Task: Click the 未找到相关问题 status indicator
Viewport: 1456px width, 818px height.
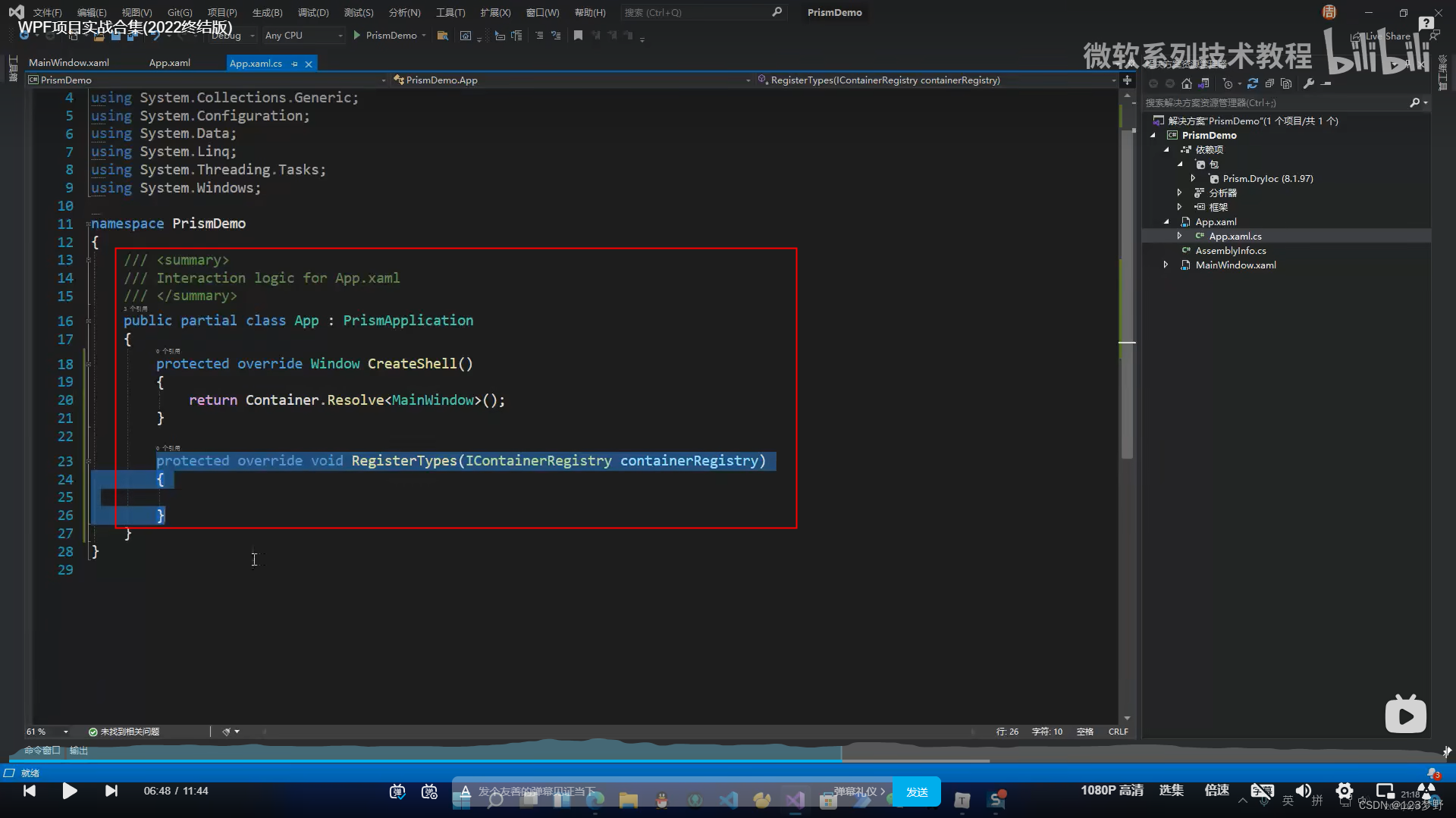Action: click(x=124, y=732)
